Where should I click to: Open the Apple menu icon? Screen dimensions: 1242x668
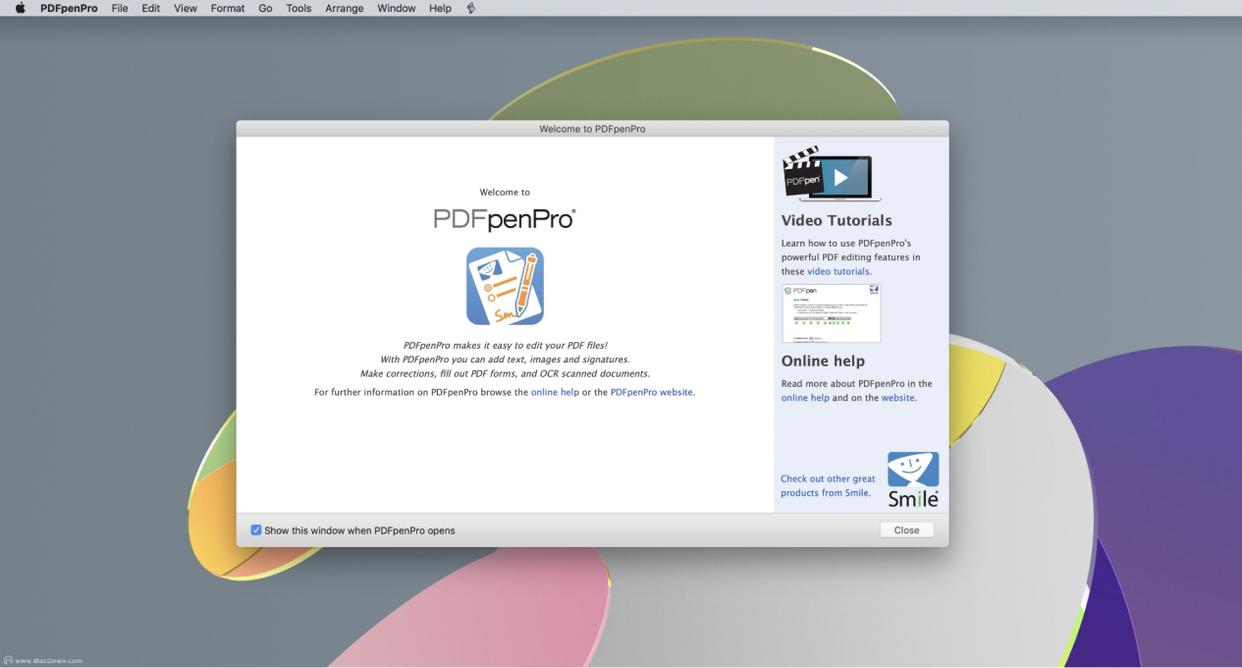19,8
